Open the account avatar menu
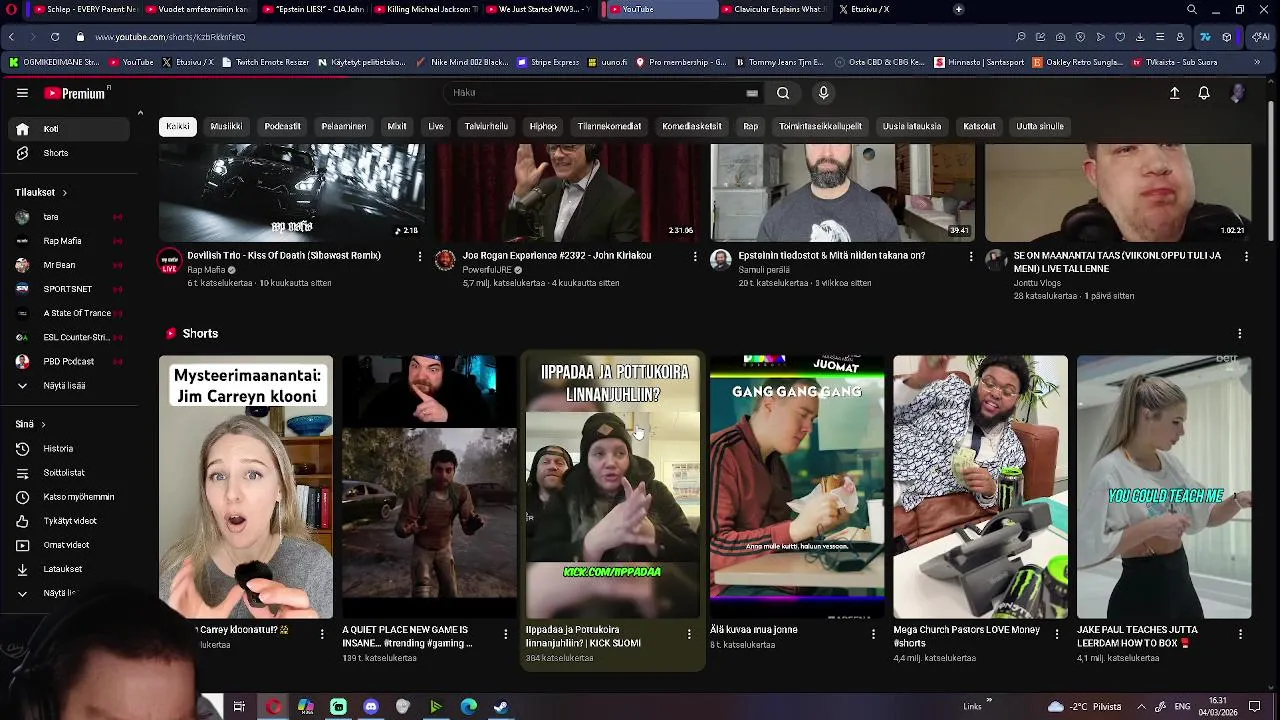This screenshot has width=1280, height=720. coord(1237,93)
